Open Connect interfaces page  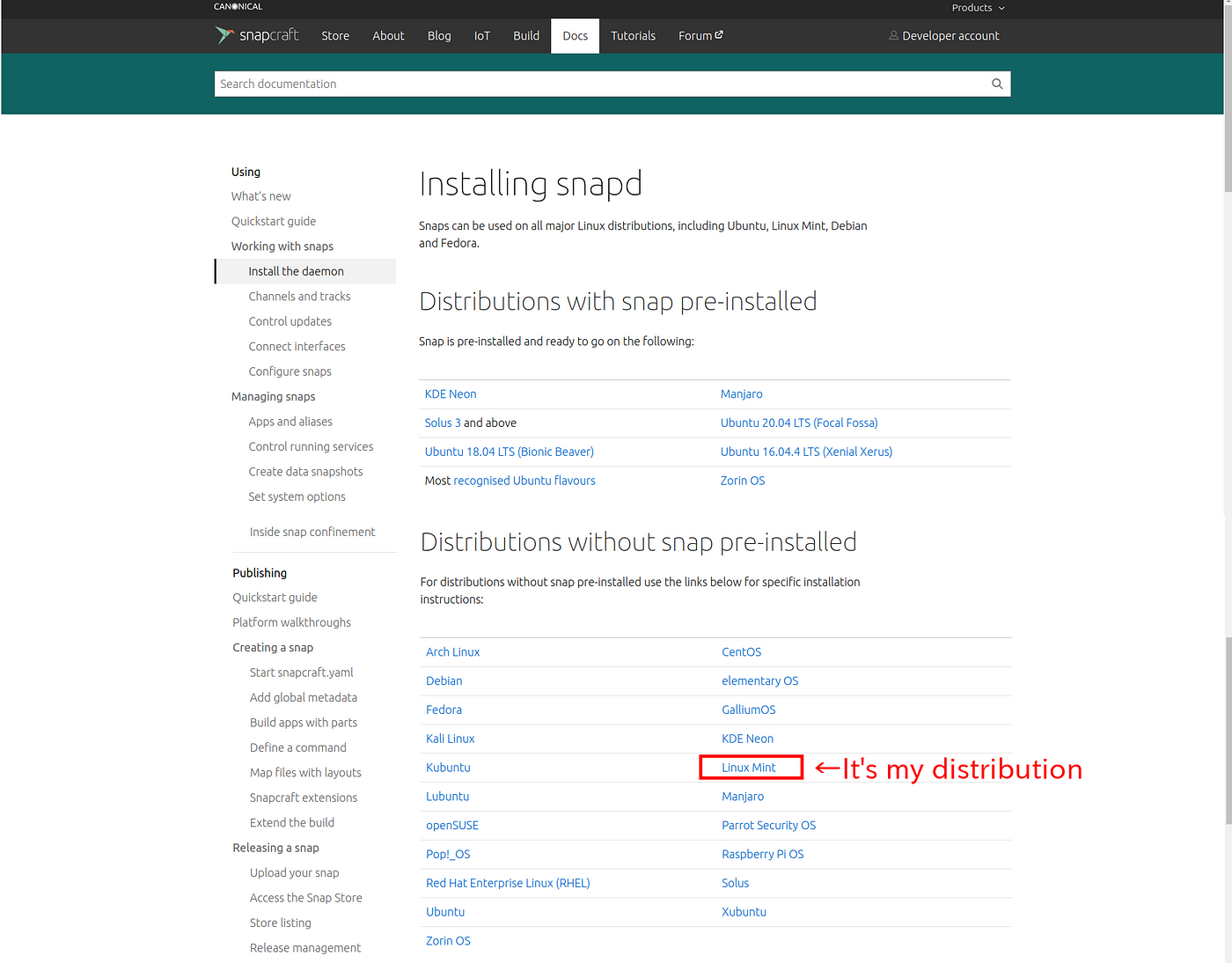(297, 347)
